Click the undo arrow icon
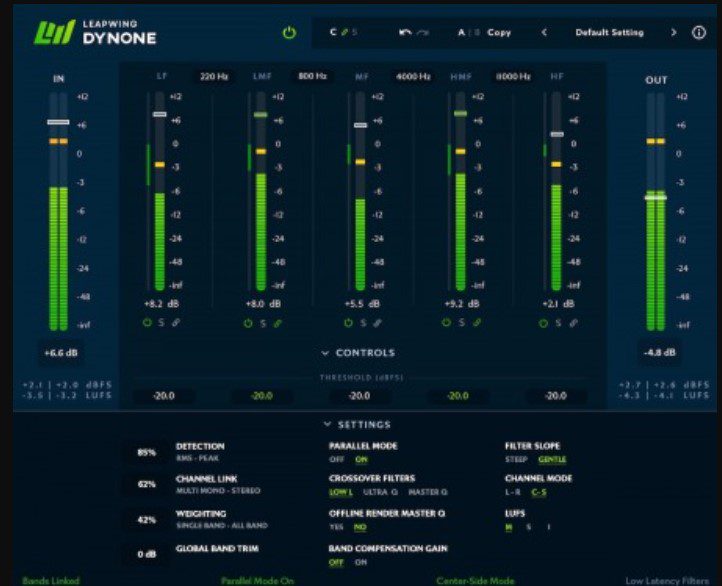Screen dimensions: 722x586 (x=405, y=32)
